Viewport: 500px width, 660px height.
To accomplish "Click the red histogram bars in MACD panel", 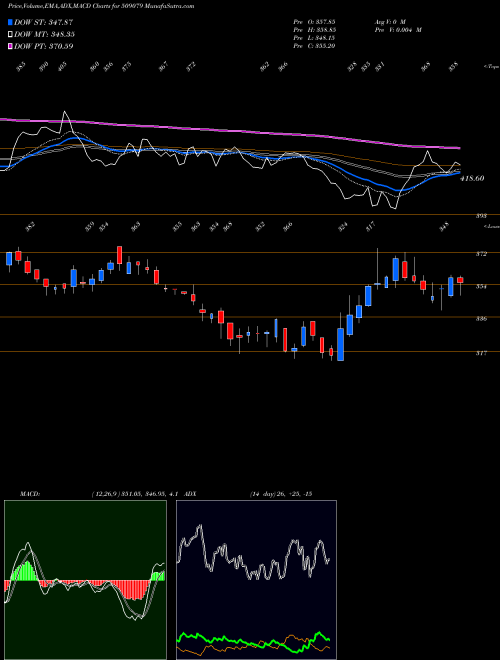I will 130,590.
